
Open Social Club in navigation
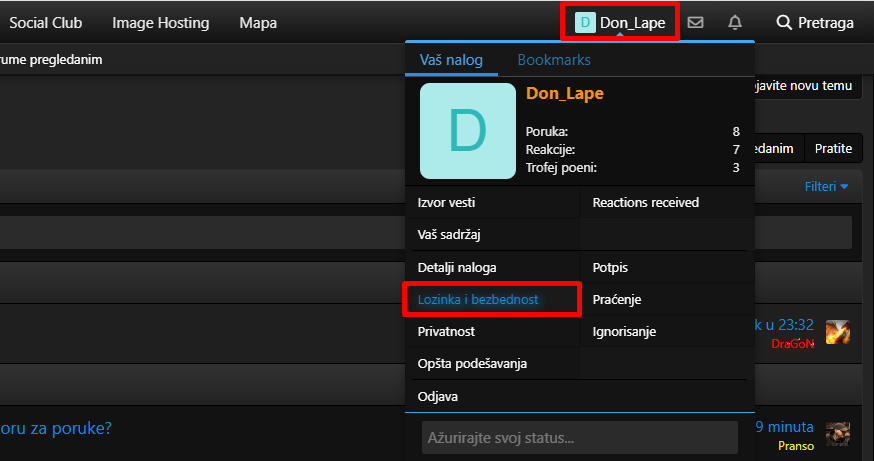tap(46, 23)
